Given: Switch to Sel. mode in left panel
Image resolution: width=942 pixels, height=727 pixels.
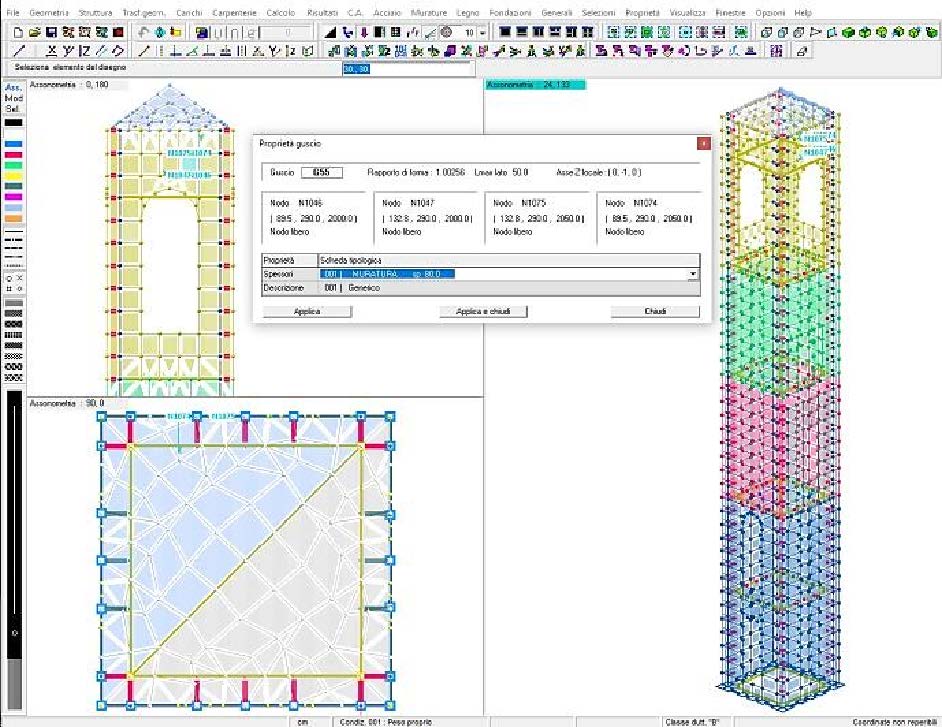Looking at the screenshot, I should [13, 108].
